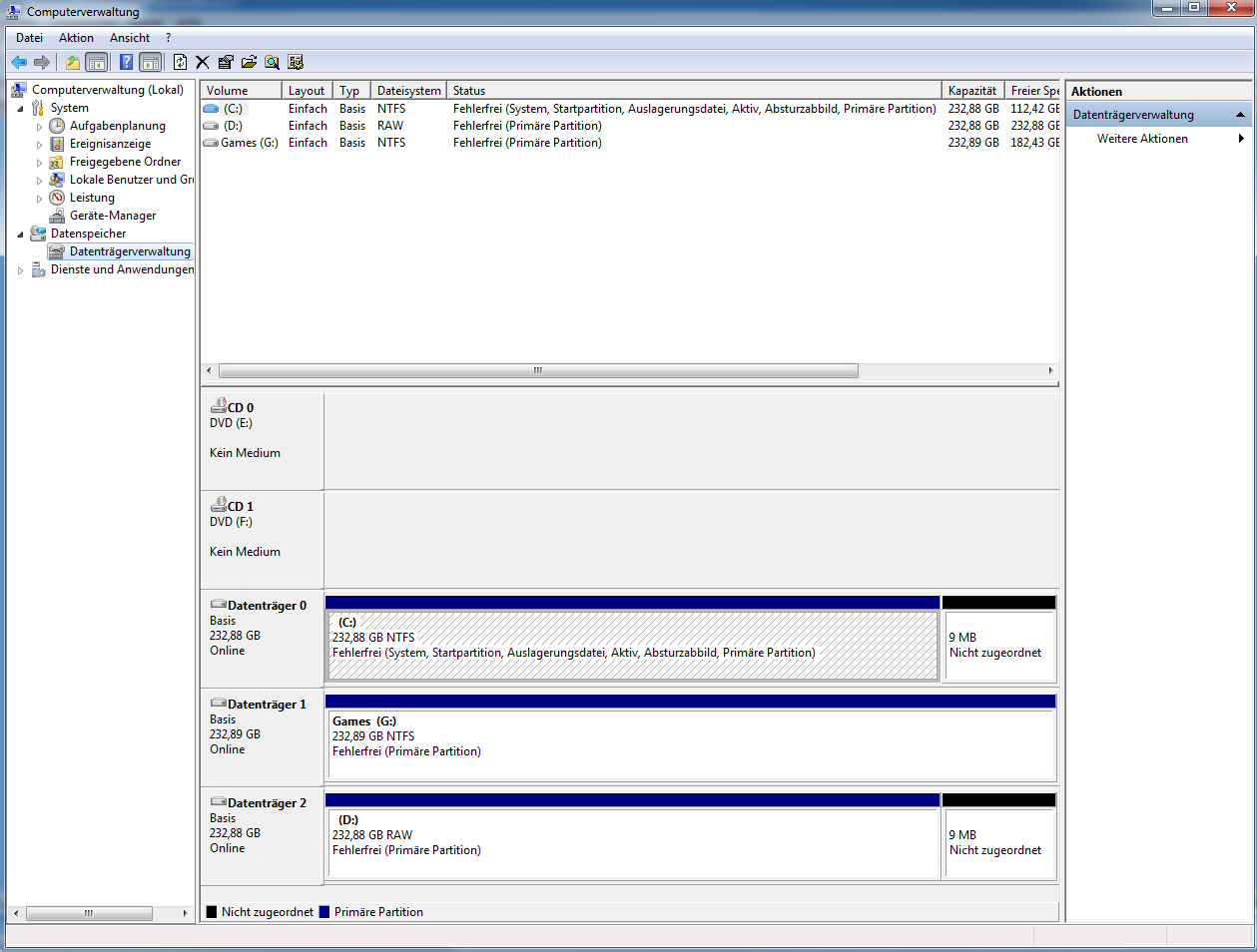Click the tree pane horizontal scrollbar thumb
This screenshot has width=1257, height=952.
[x=89, y=913]
